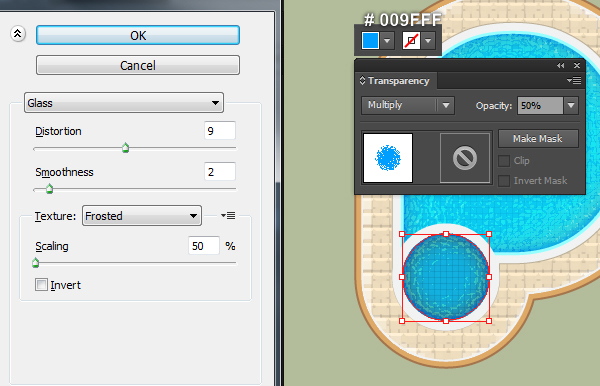Click the Distortion value input field
Viewport: 600px width, 386px height.
[x=220, y=131]
